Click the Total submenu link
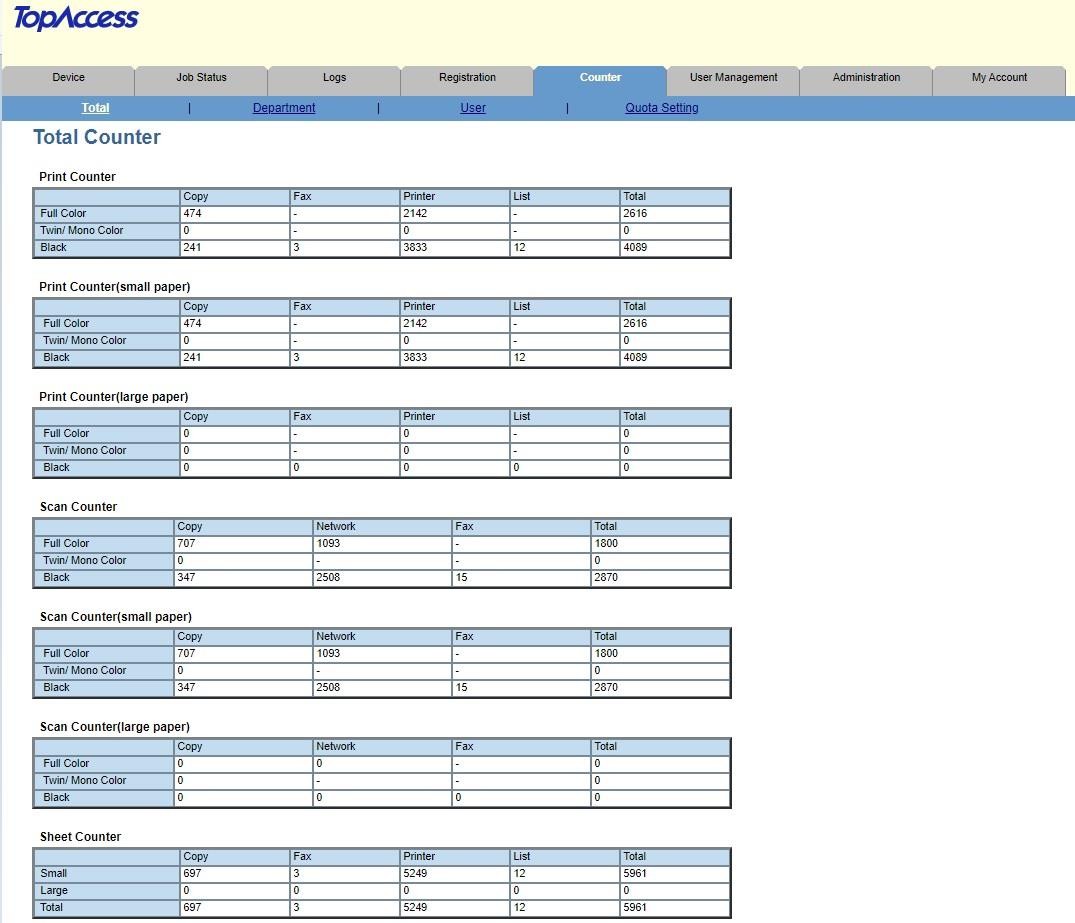 tap(95, 108)
